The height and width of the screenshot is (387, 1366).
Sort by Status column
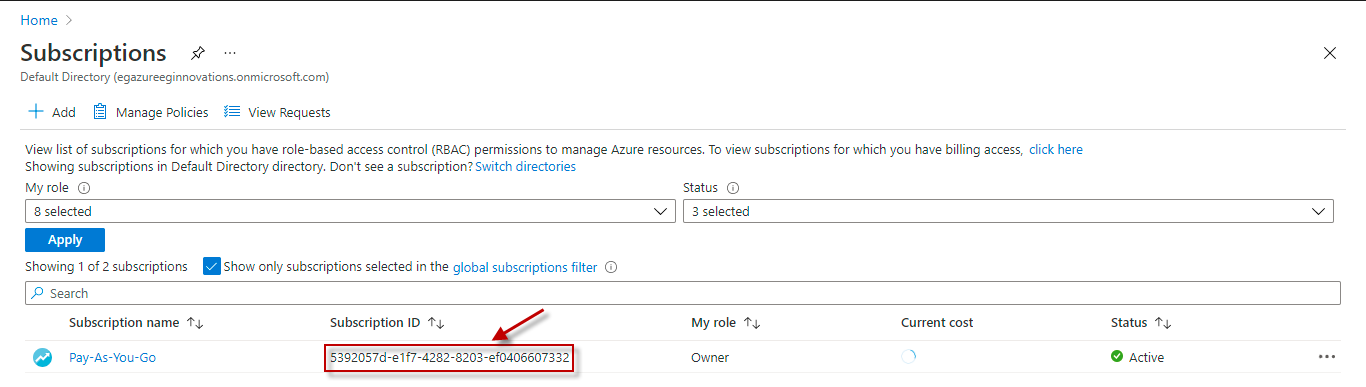click(x=1141, y=322)
